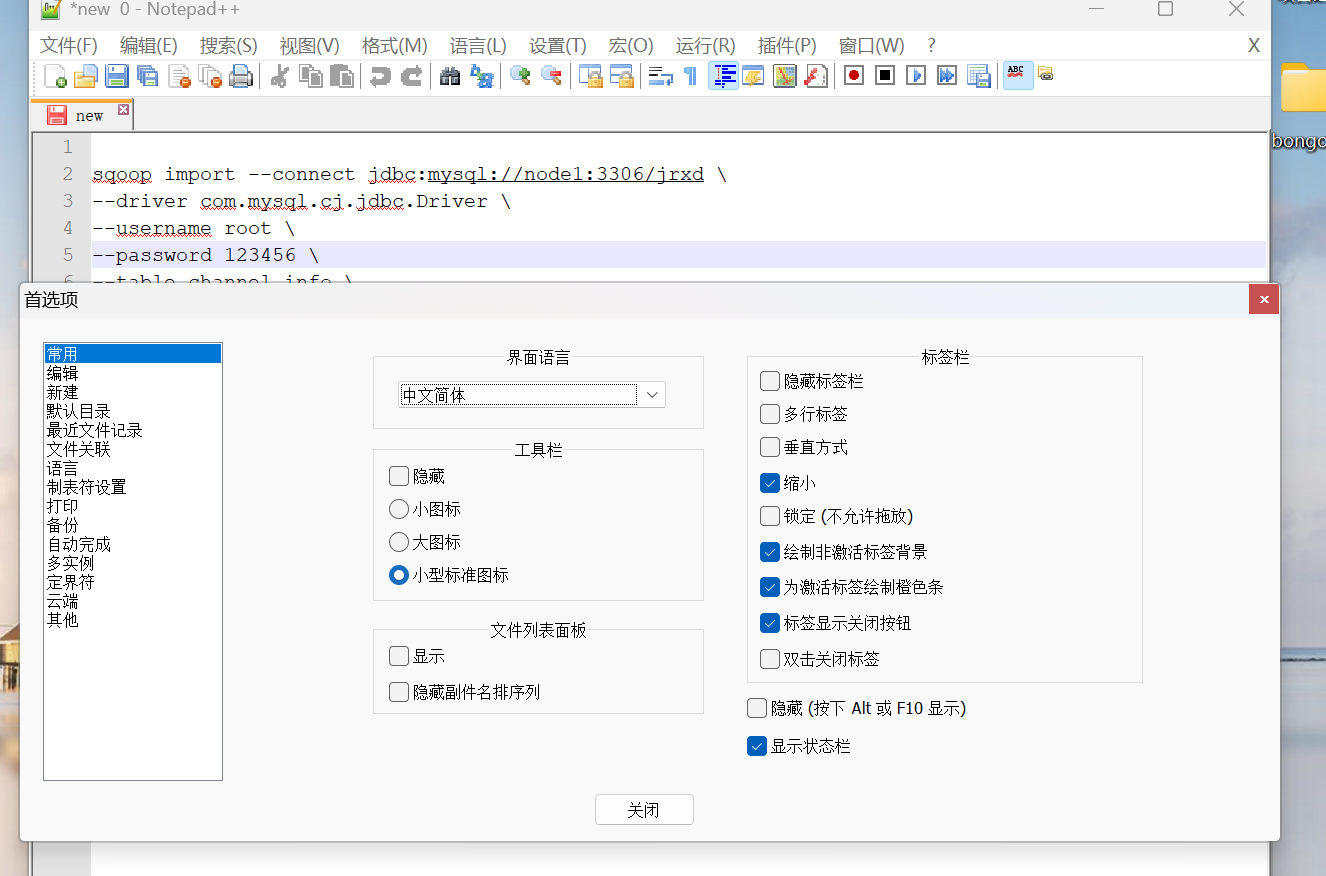Uncheck 标签显示关闭按钮 checkbox
Image resolution: width=1326 pixels, height=876 pixels.
(x=770, y=623)
